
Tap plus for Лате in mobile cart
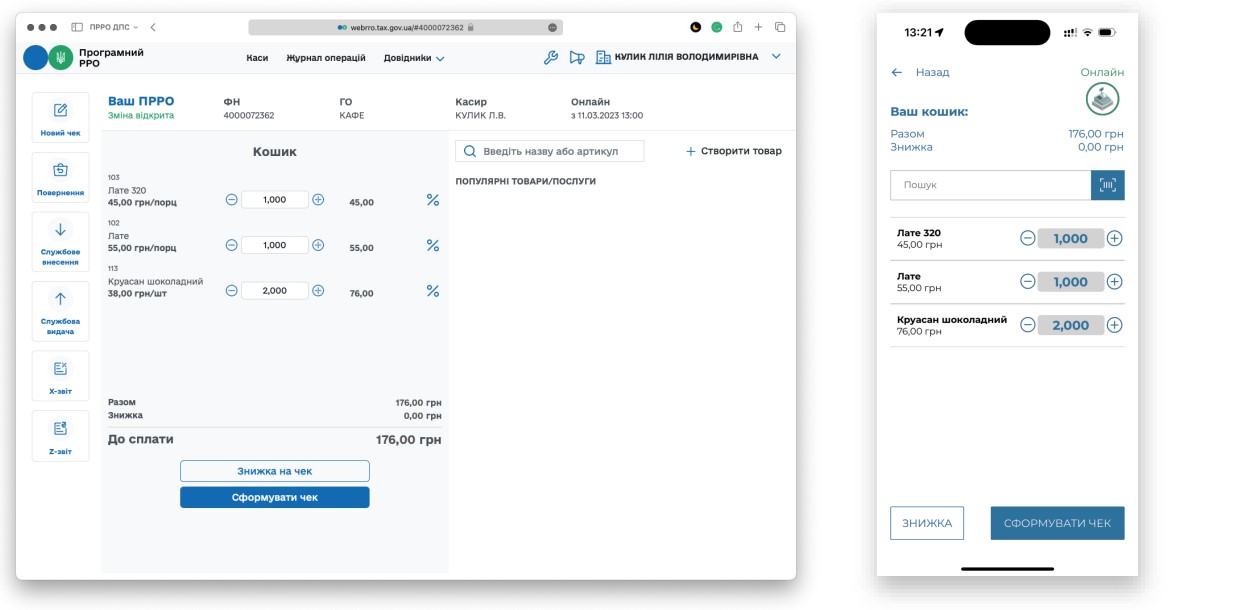pyautogui.click(x=1115, y=282)
